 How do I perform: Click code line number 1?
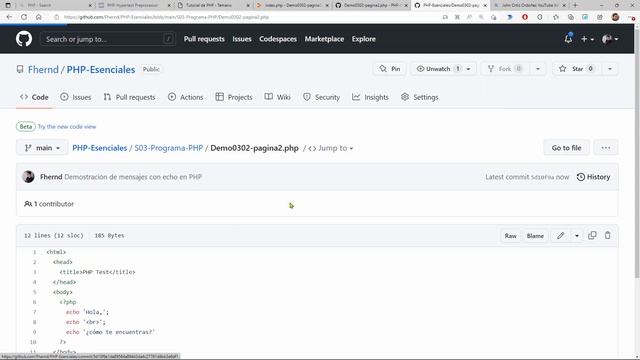[34, 252]
